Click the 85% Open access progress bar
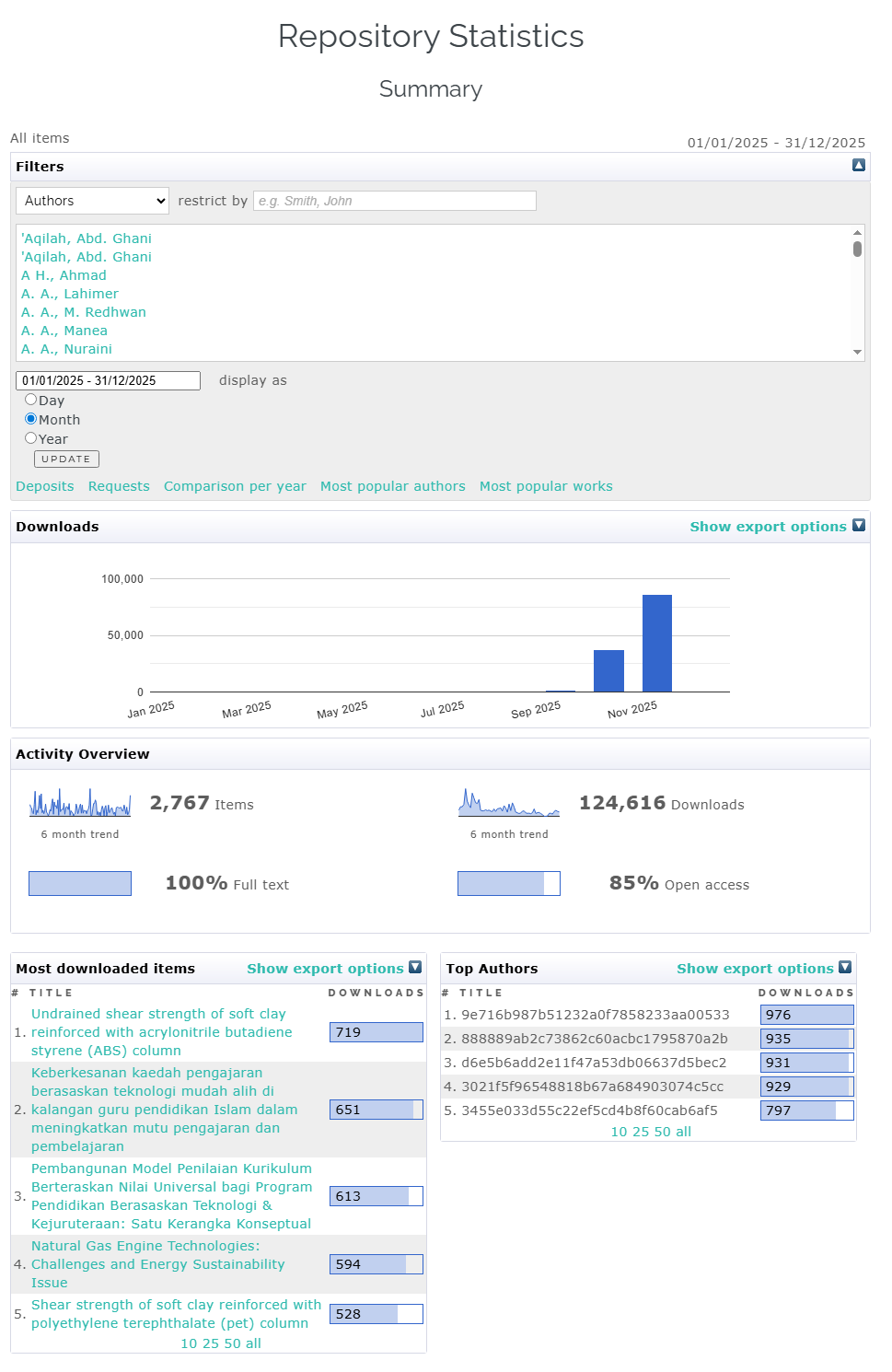 (x=509, y=884)
